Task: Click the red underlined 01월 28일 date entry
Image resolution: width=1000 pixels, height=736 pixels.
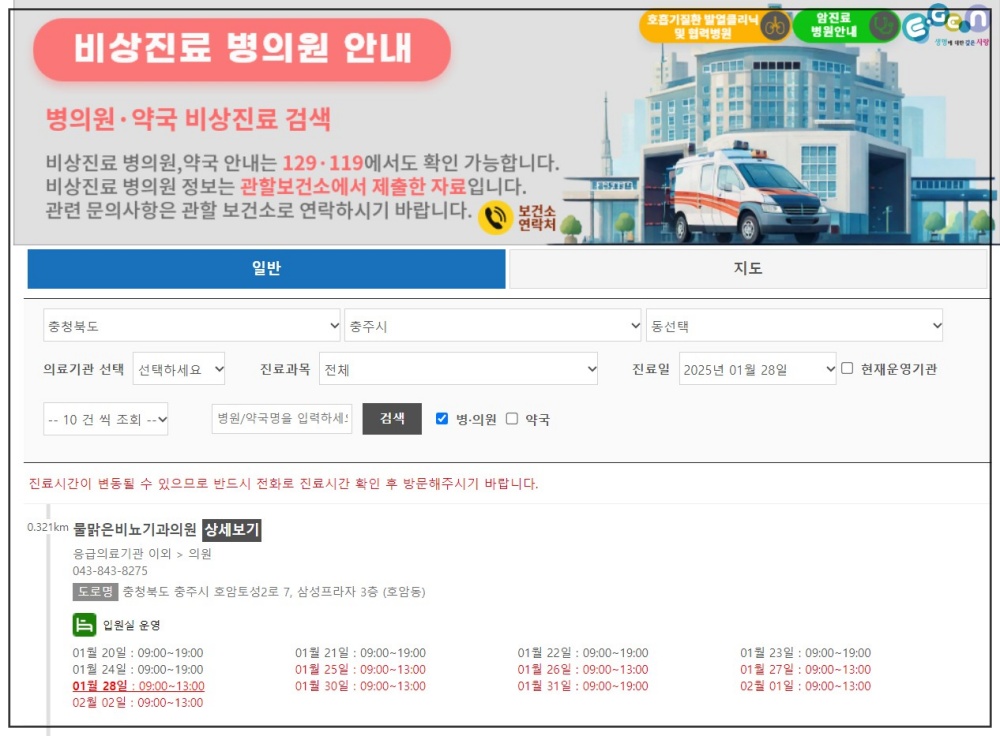Action: coord(99,686)
